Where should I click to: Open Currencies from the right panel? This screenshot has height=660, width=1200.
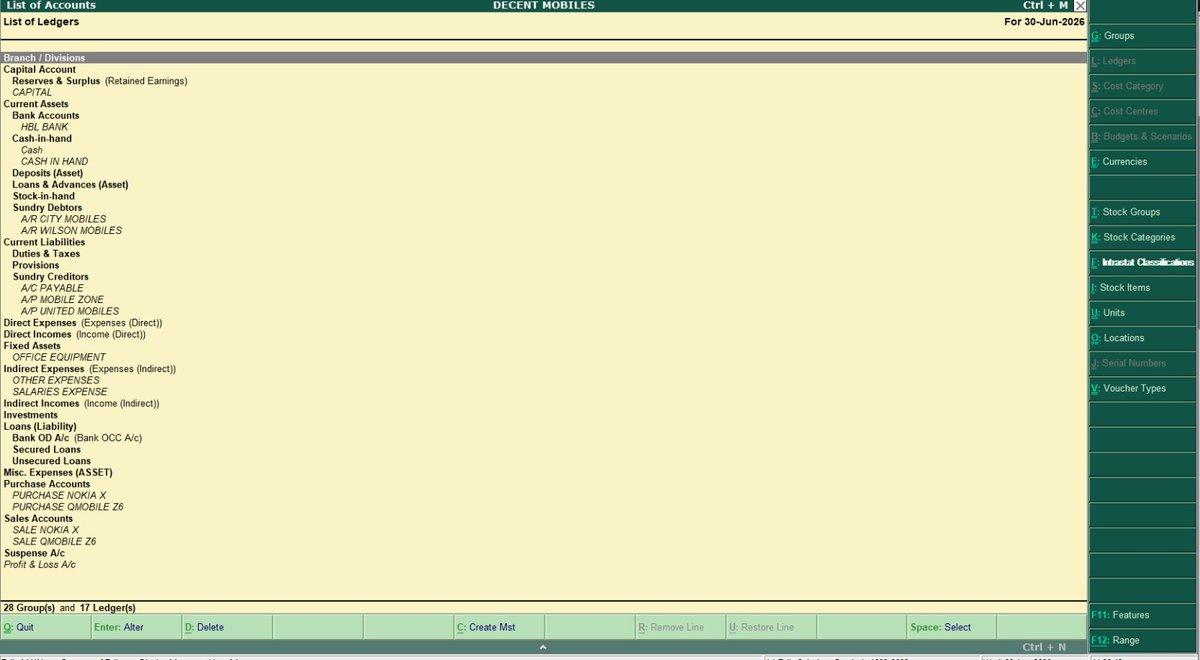click(1144, 162)
